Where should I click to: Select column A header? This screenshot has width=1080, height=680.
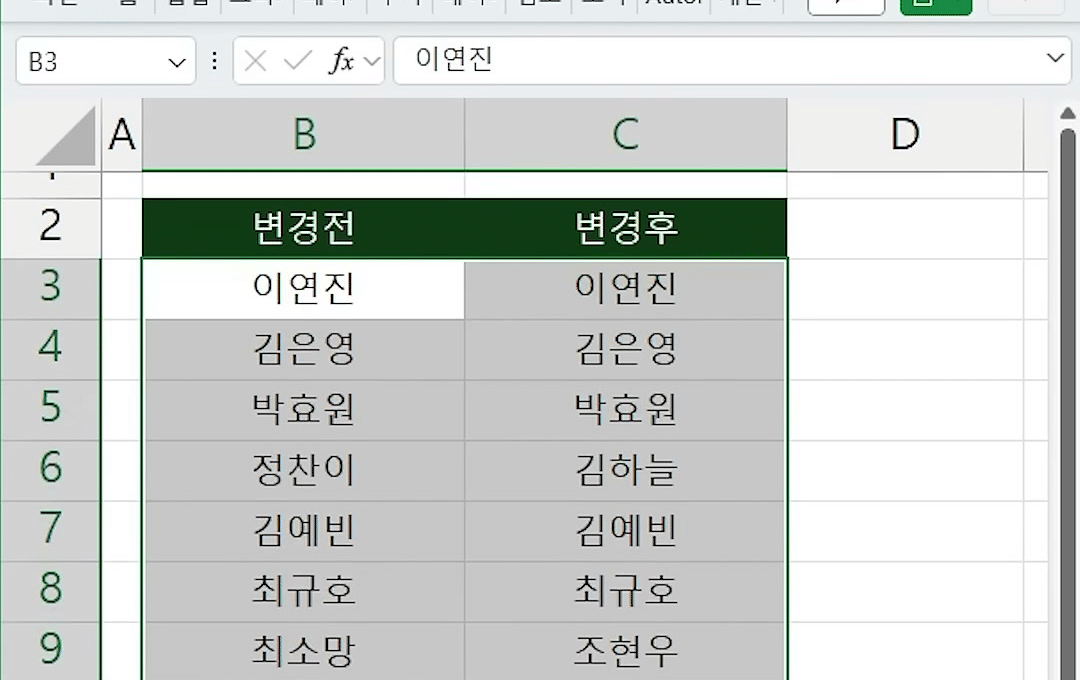tap(122, 134)
